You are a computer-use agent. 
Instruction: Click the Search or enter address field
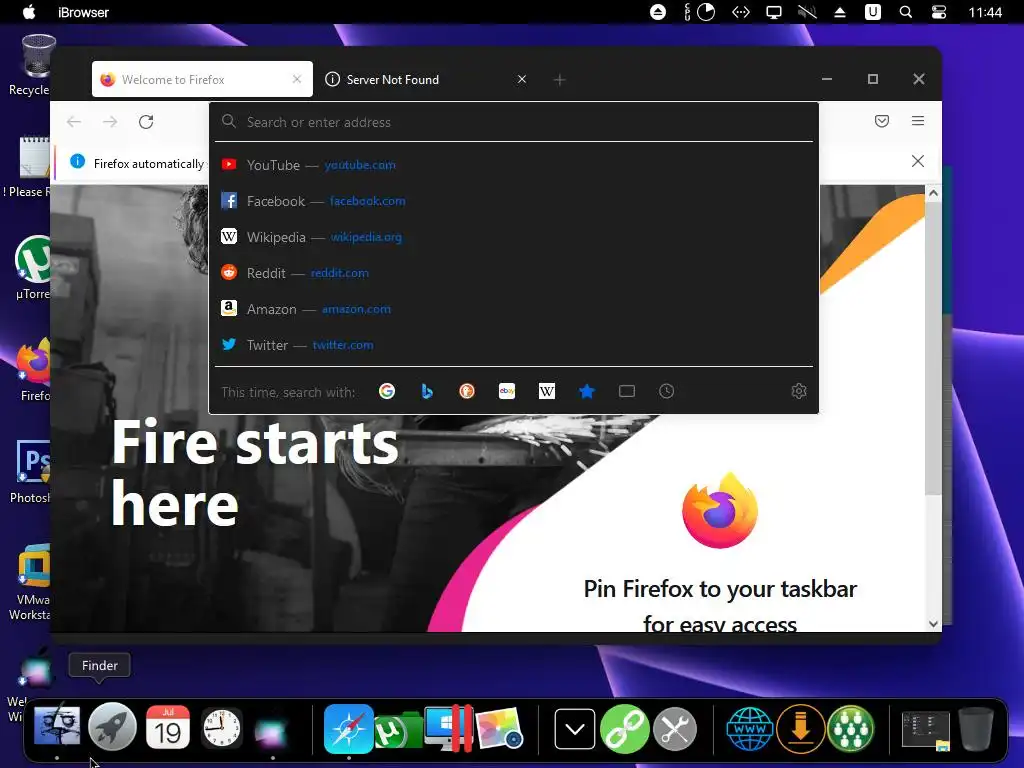[x=513, y=122]
